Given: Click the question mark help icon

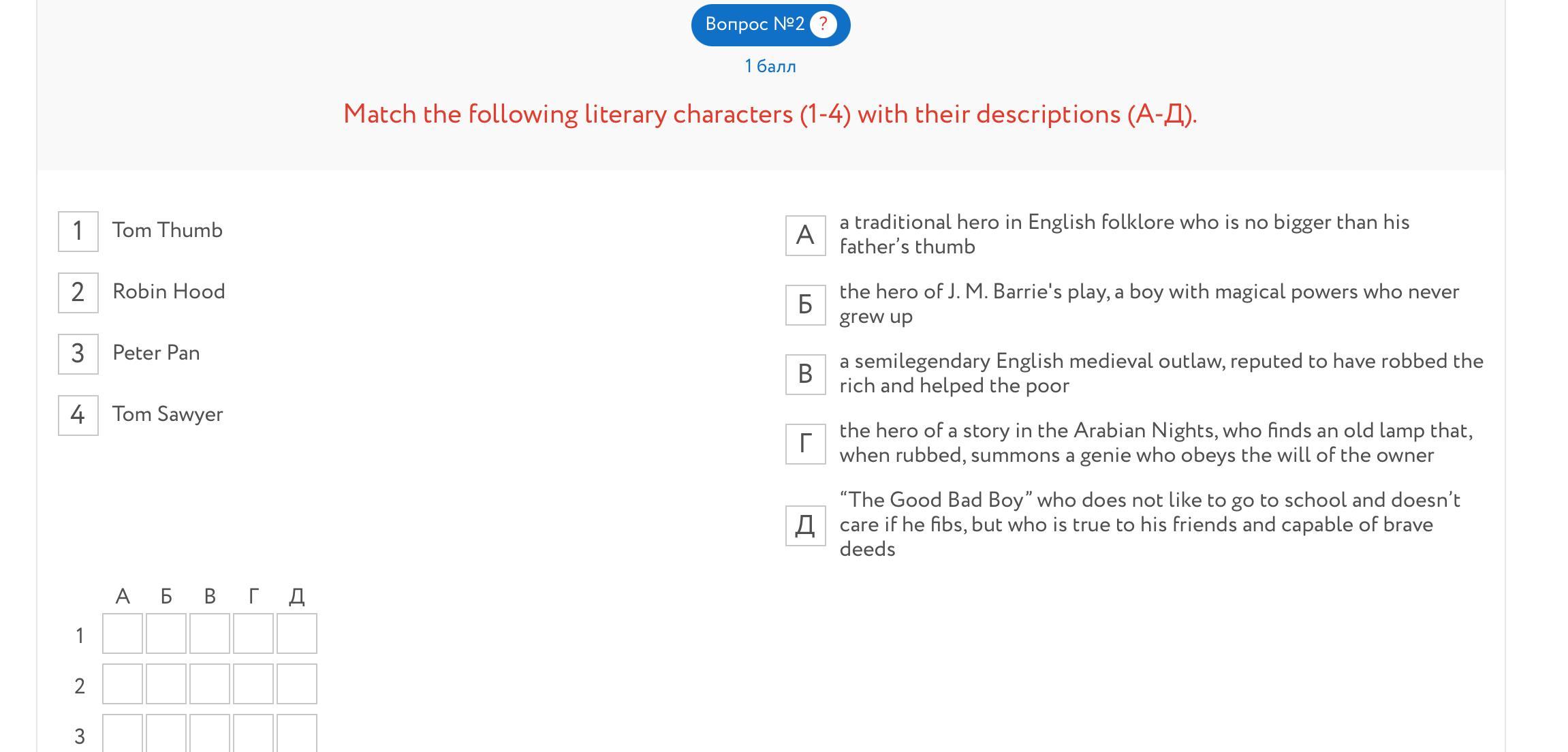Looking at the screenshot, I should coord(823,25).
